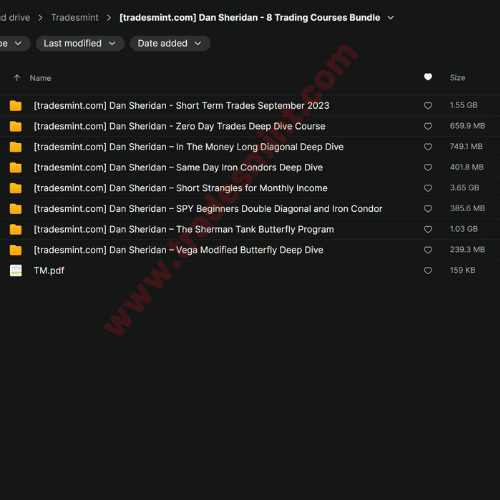This screenshot has width=500, height=500.
Task: Select the Sherman Tank Butterfly Program folder icon
Action: (16, 230)
